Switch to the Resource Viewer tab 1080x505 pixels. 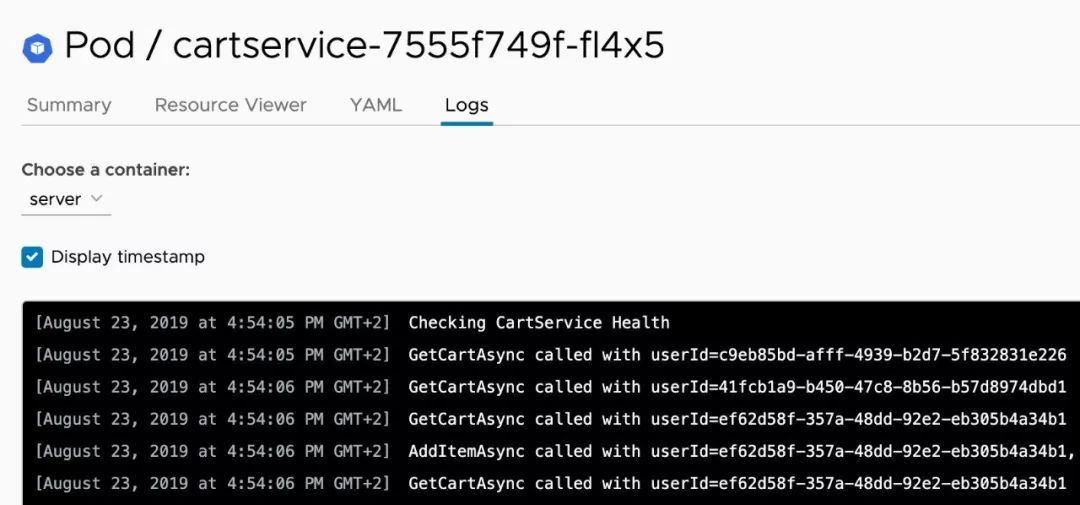230,105
